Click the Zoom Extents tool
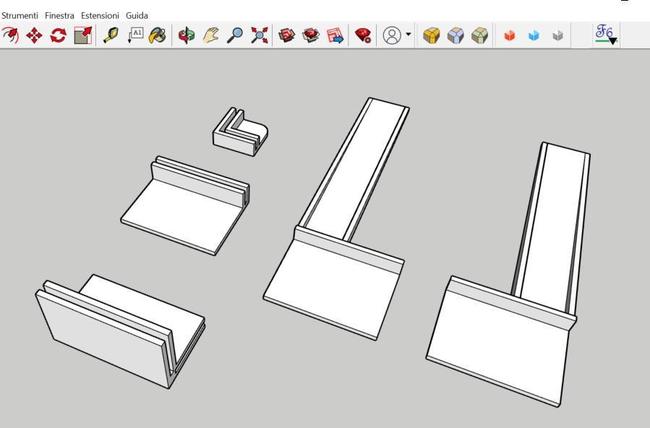 point(259,35)
